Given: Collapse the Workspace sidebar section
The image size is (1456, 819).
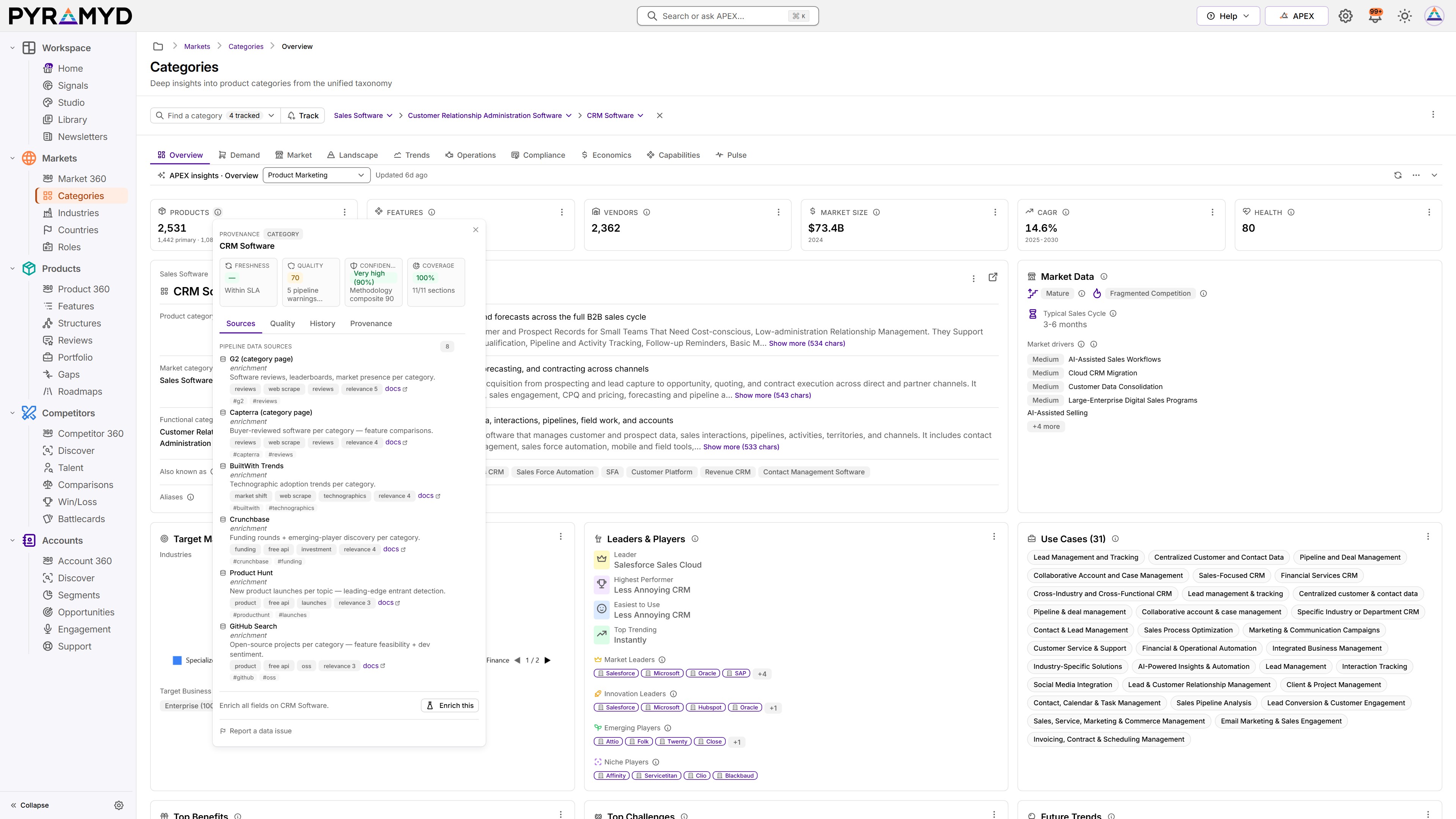Looking at the screenshot, I should click(13, 48).
